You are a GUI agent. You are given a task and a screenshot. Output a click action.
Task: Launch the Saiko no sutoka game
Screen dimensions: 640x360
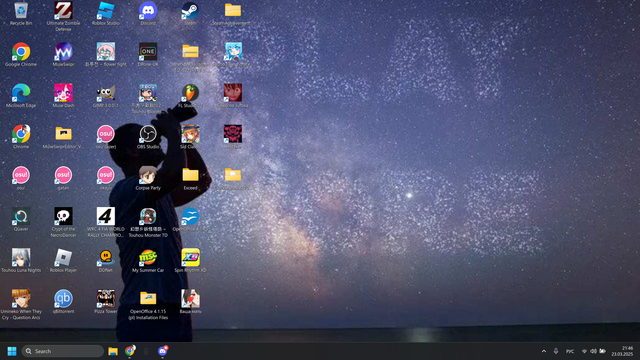pyautogui.click(x=233, y=96)
